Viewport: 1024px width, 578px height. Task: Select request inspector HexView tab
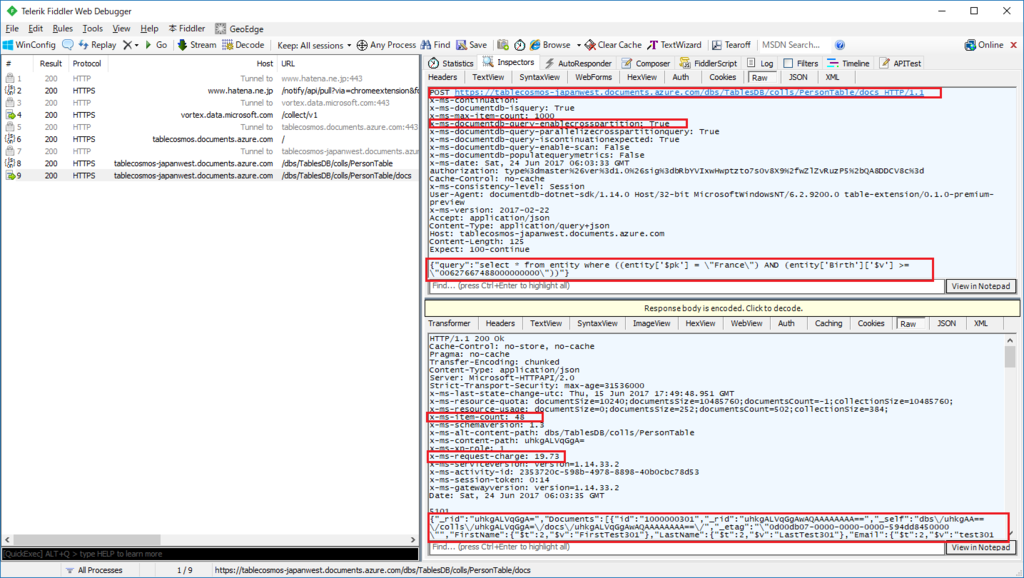pos(642,77)
